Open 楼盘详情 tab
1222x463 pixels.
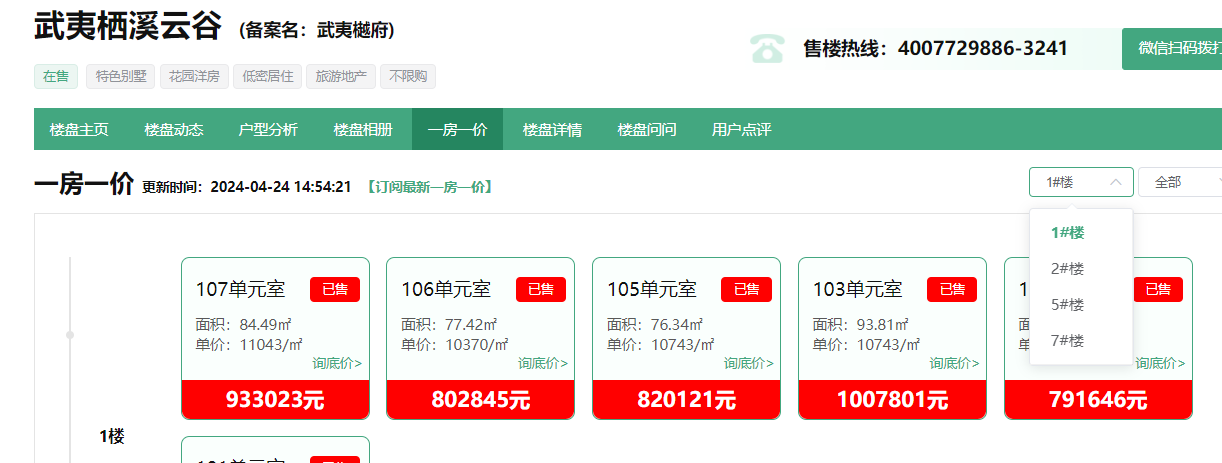(x=552, y=130)
